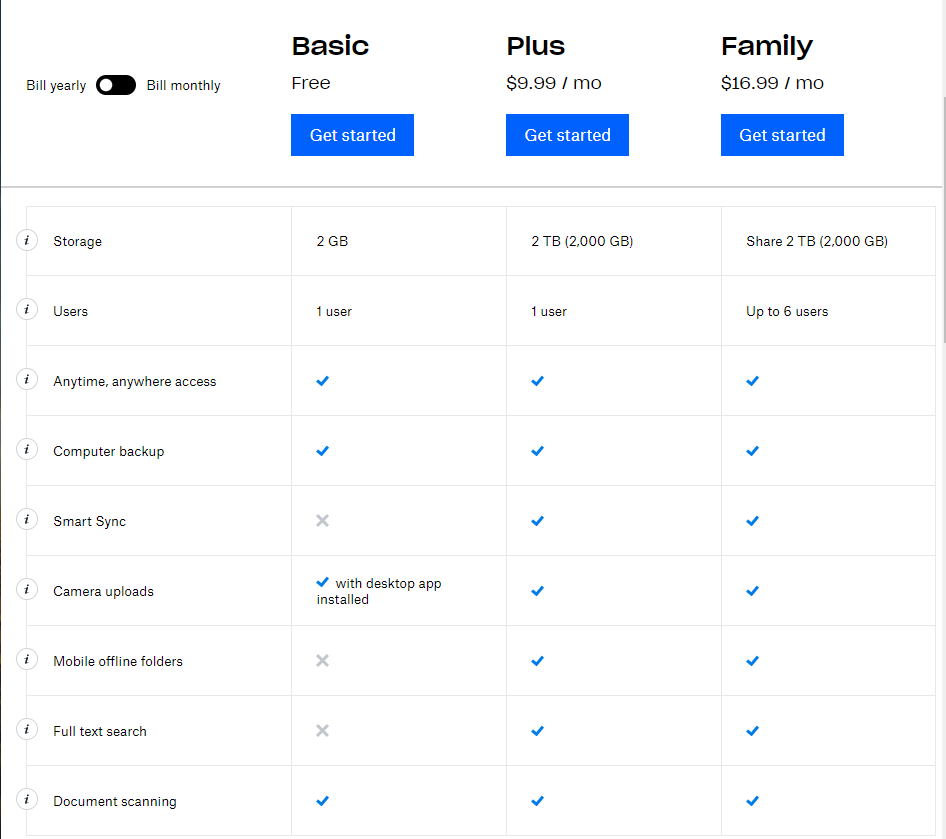Screen dimensions: 946x839
Task: Click Full text search info icon
Action: (27, 730)
